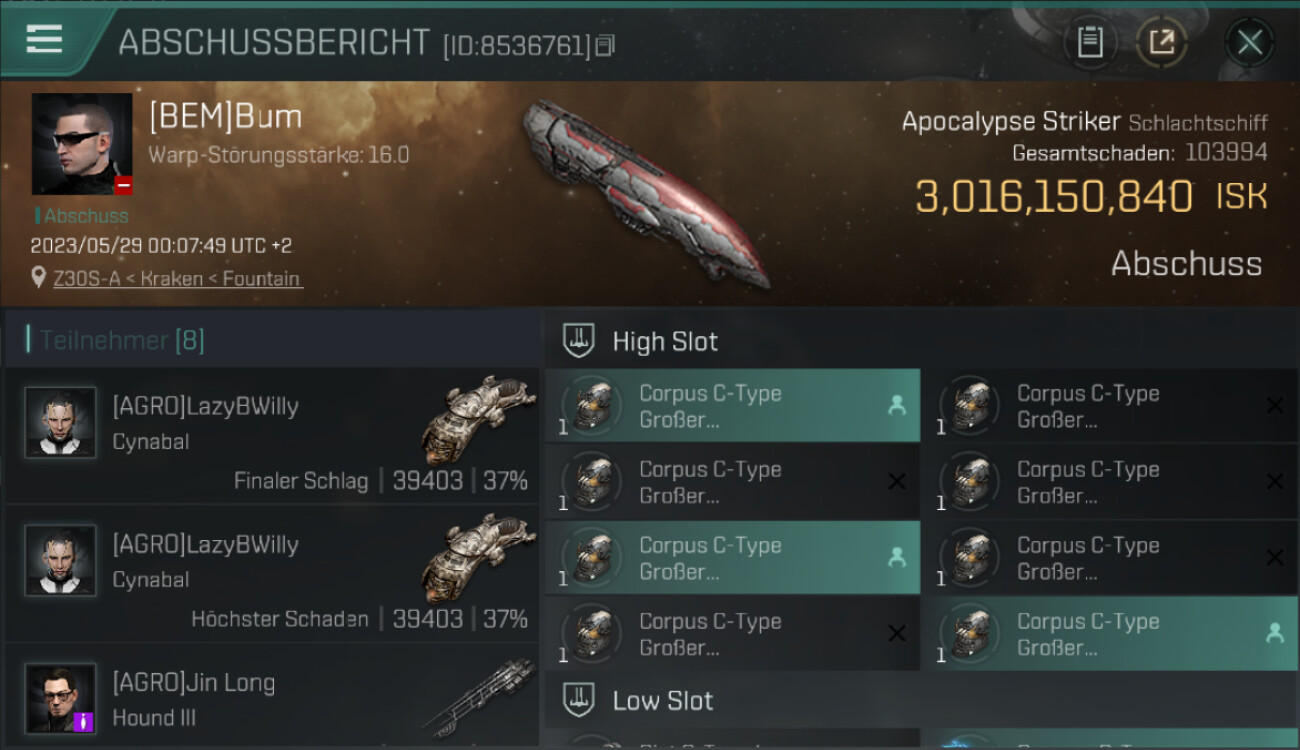This screenshot has height=750, width=1300.
Task: Close the Abschussbericht window
Action: point(1249,42)
